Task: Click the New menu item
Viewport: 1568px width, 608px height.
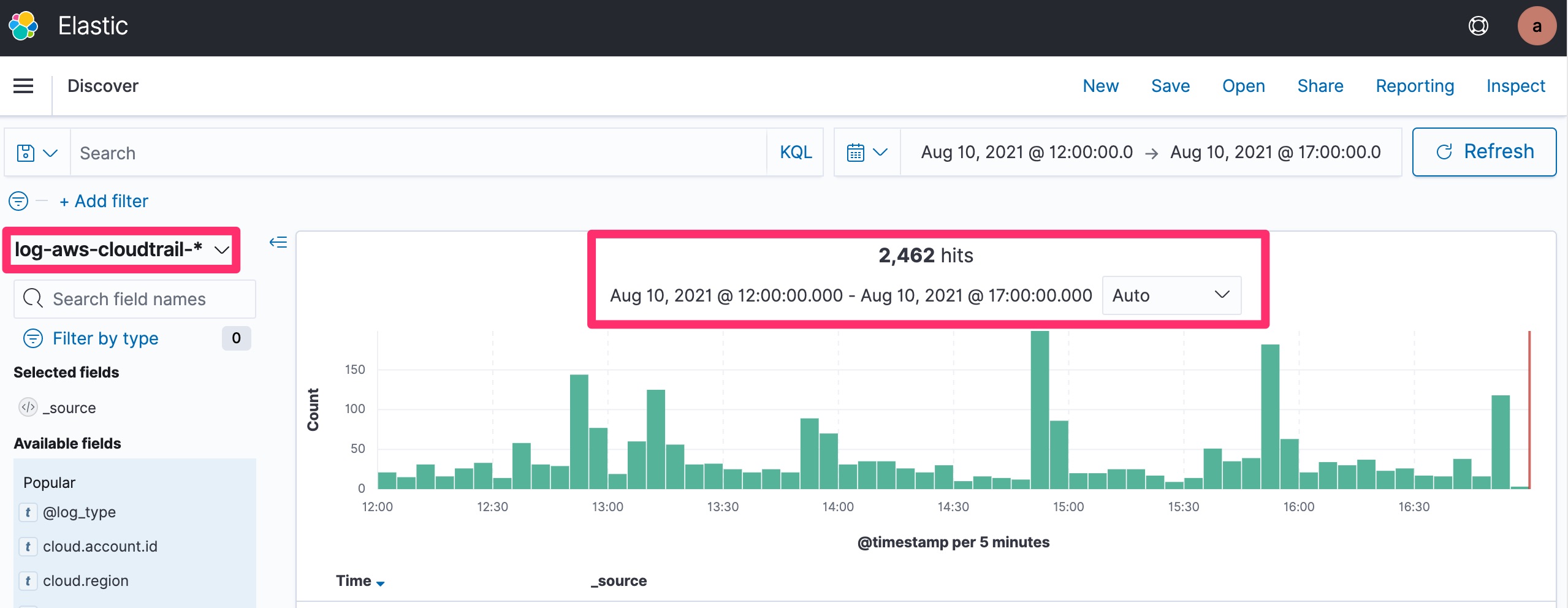Action: coord(1100,86)
